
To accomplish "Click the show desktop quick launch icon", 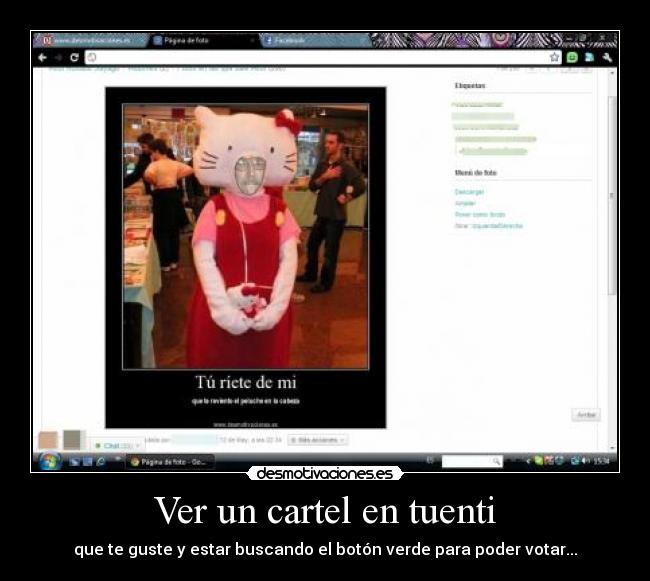I will [x=74, y=462].
